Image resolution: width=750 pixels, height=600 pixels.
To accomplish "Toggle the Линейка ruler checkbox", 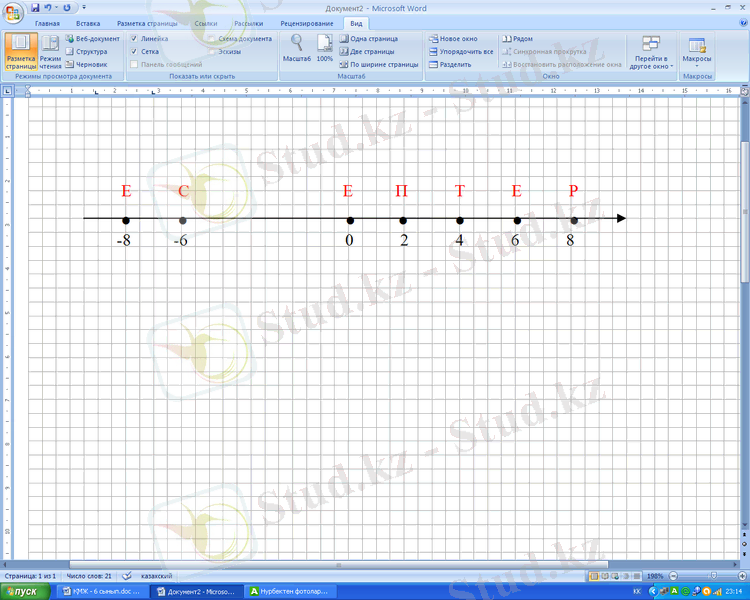I will [x=134, y=38].
